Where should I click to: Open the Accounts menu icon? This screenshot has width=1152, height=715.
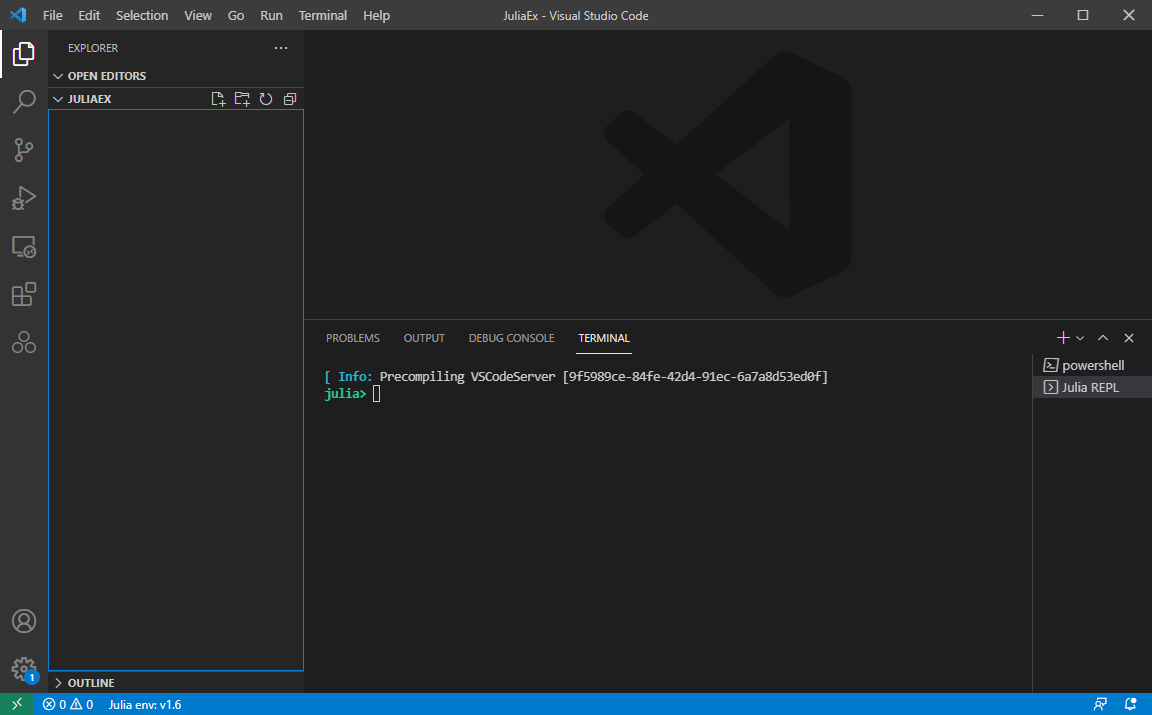click(24, 621)
